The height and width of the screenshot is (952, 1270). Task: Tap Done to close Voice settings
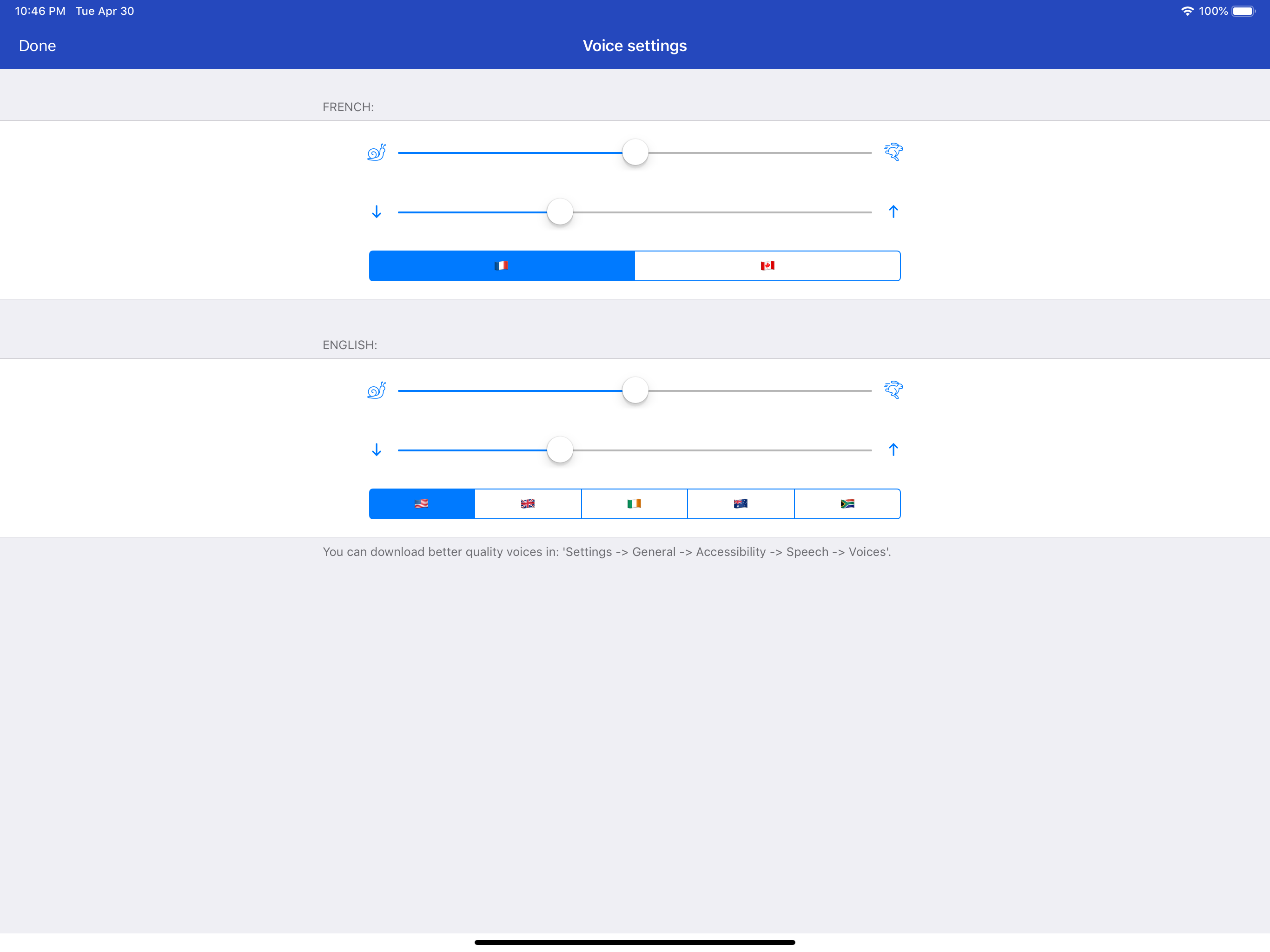37,46
